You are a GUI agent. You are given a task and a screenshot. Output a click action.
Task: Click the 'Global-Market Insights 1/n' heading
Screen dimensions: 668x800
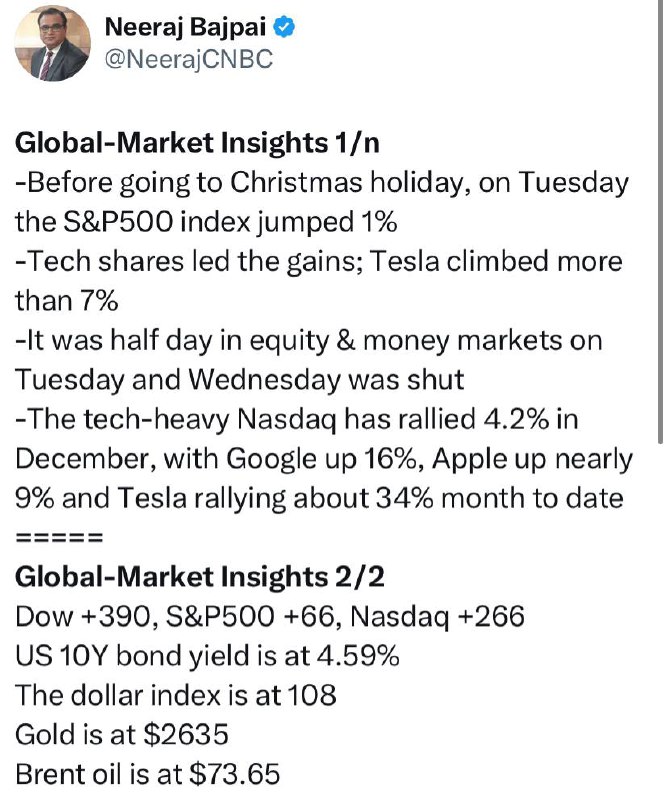(x=197, y=143)
